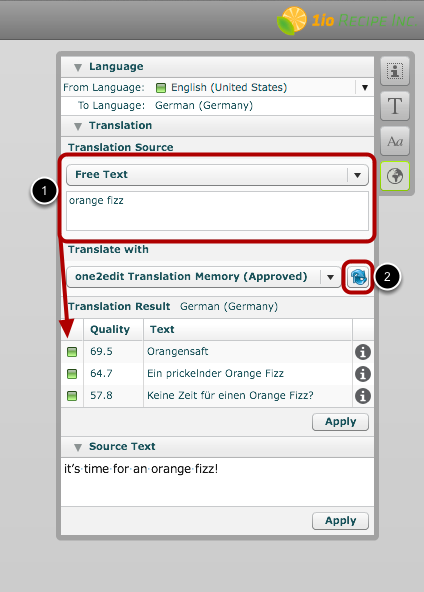Open the info panel icon in the sidebar

point(395,71)
